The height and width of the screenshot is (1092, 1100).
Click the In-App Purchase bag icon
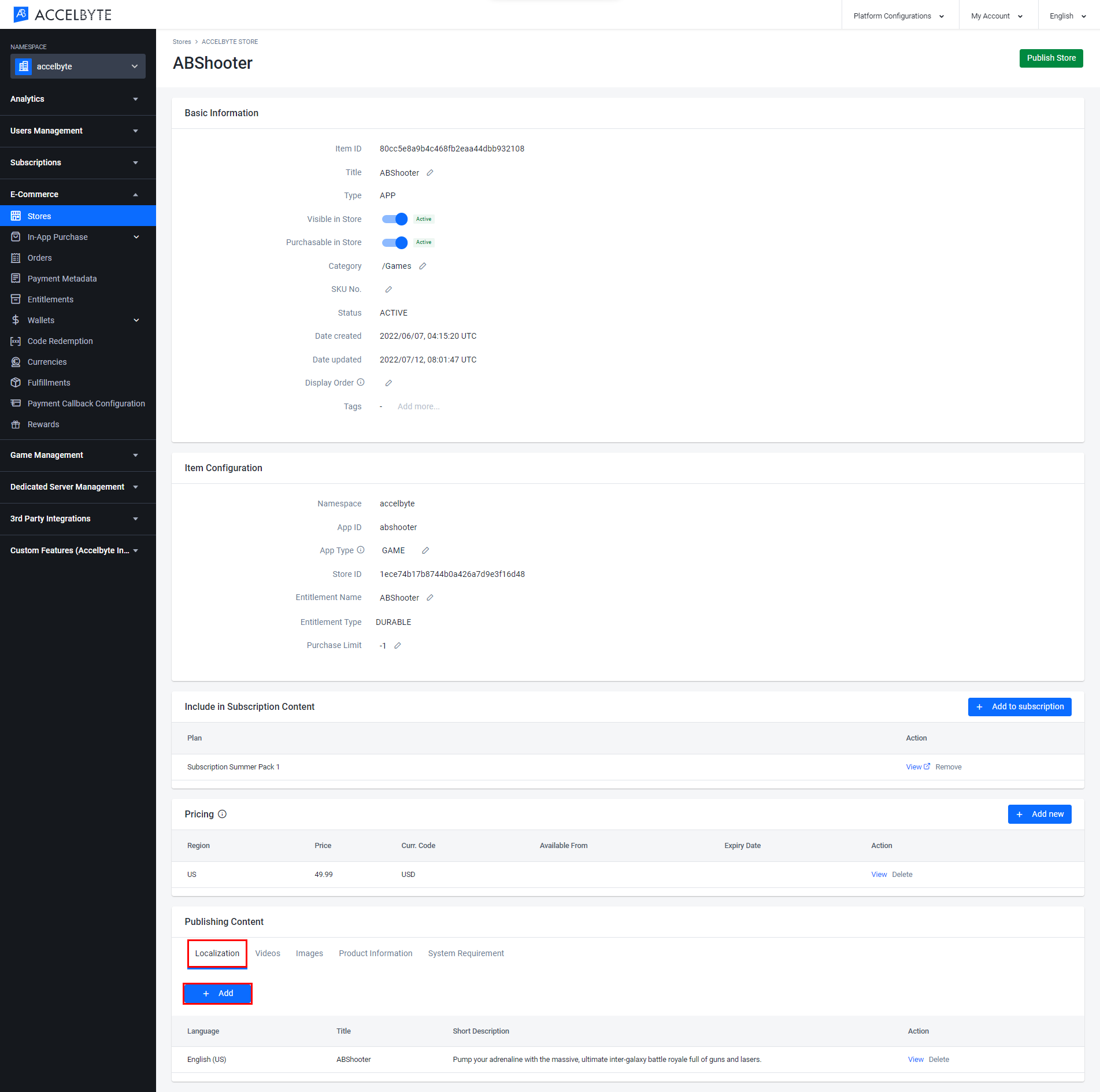click(x=16, y=237)
